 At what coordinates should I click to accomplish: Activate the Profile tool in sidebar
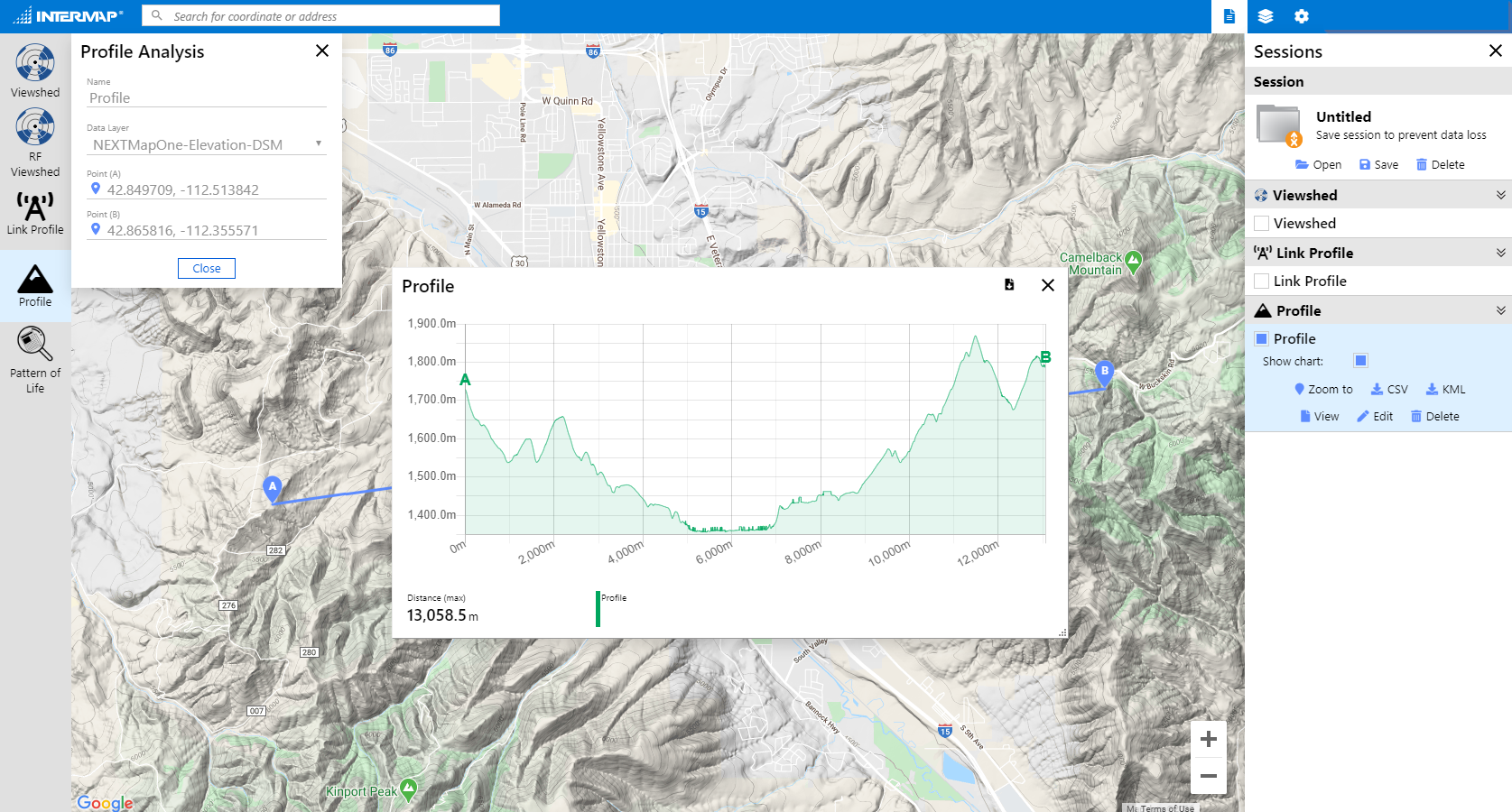pos(35,281)
